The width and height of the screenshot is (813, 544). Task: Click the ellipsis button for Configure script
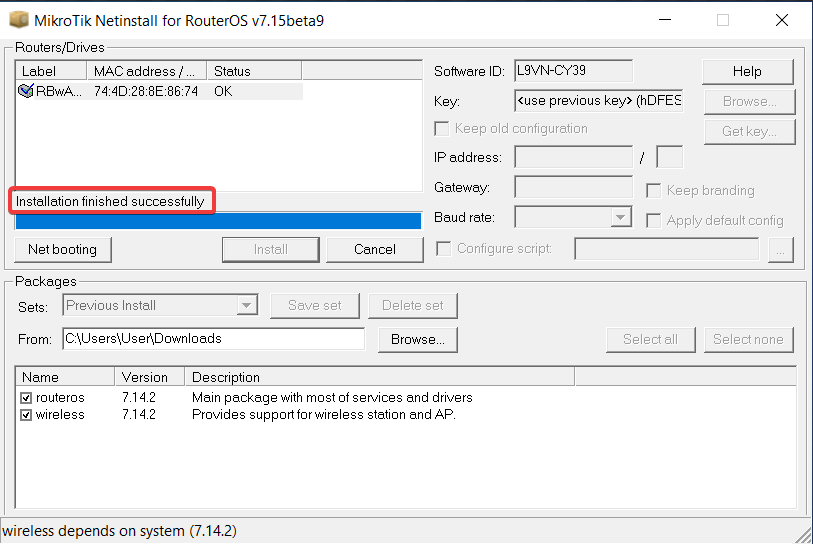[781, 250]
